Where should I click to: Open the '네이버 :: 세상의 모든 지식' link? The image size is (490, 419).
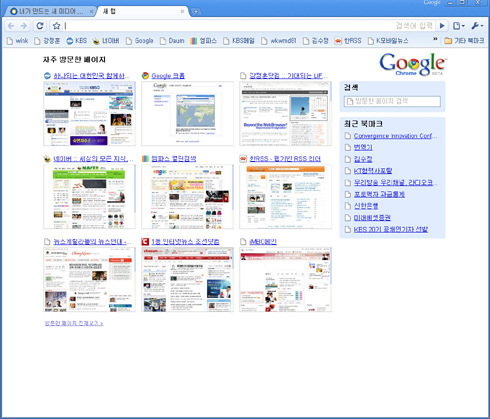point(93,159)
